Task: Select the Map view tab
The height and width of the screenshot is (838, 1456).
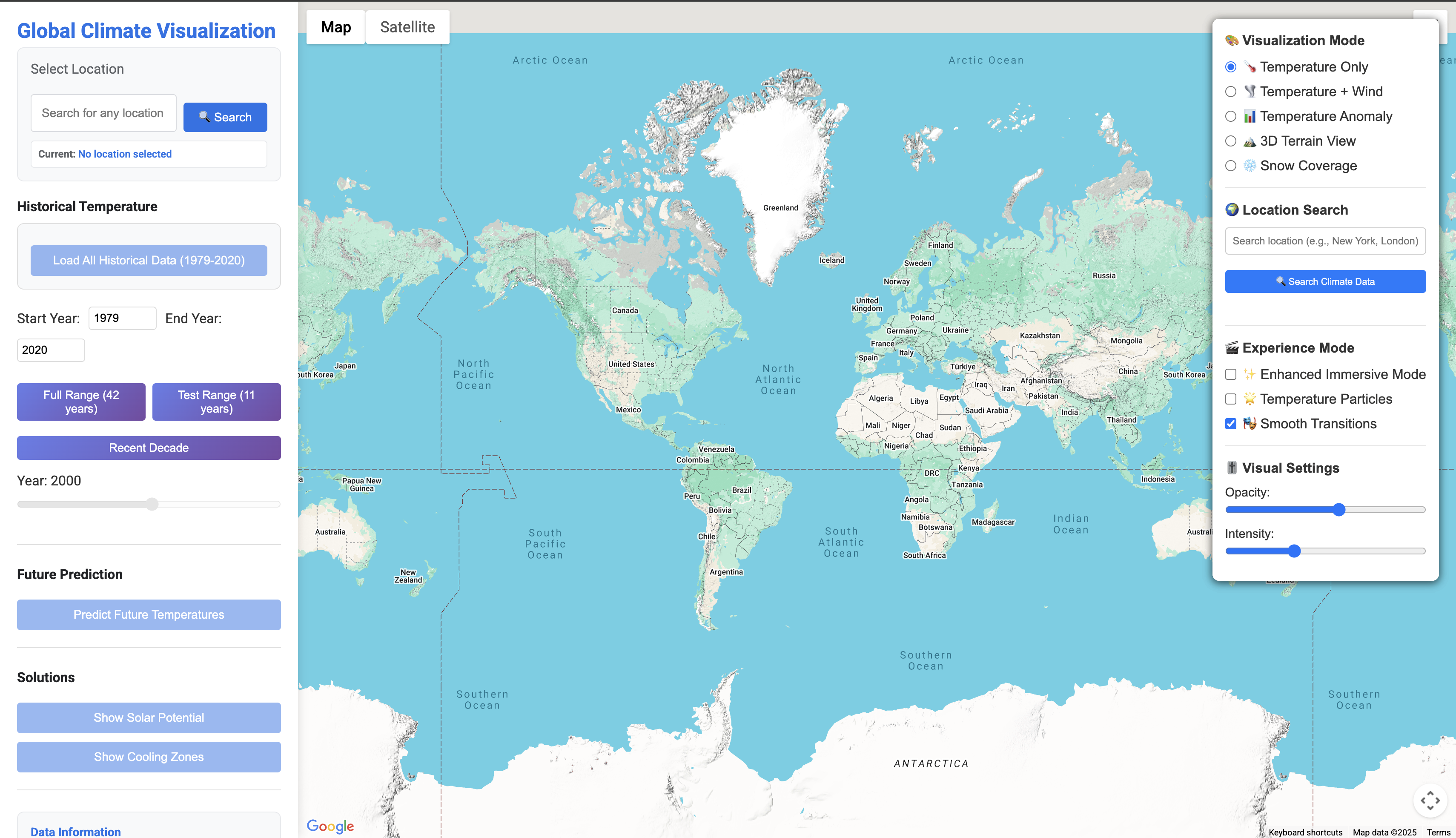Action: tap(336, 26)
